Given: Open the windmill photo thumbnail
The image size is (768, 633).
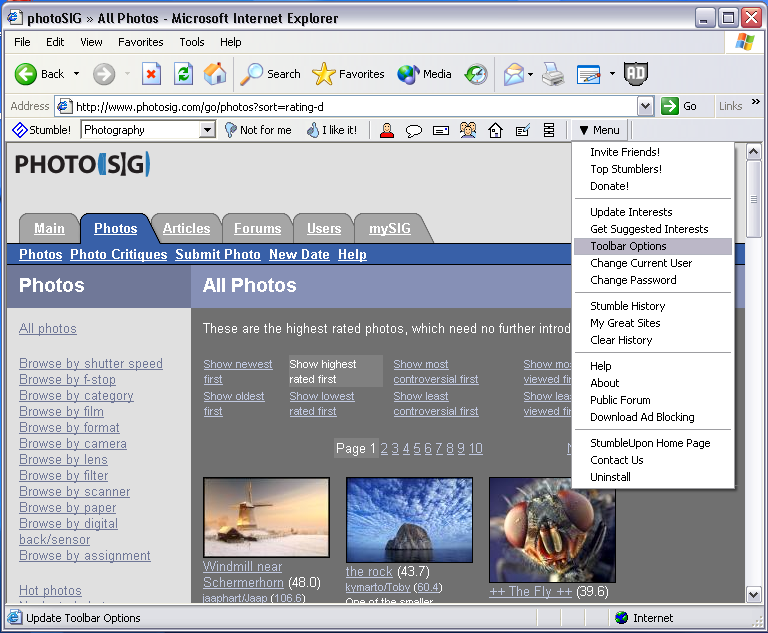Looking at the screenshot, I should (x=266, y=517).
